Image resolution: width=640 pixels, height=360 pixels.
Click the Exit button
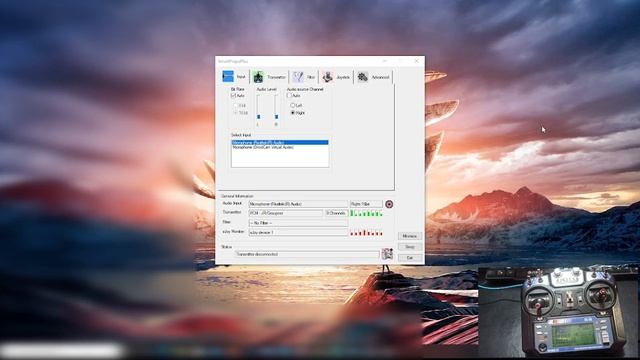click(410, 258)
